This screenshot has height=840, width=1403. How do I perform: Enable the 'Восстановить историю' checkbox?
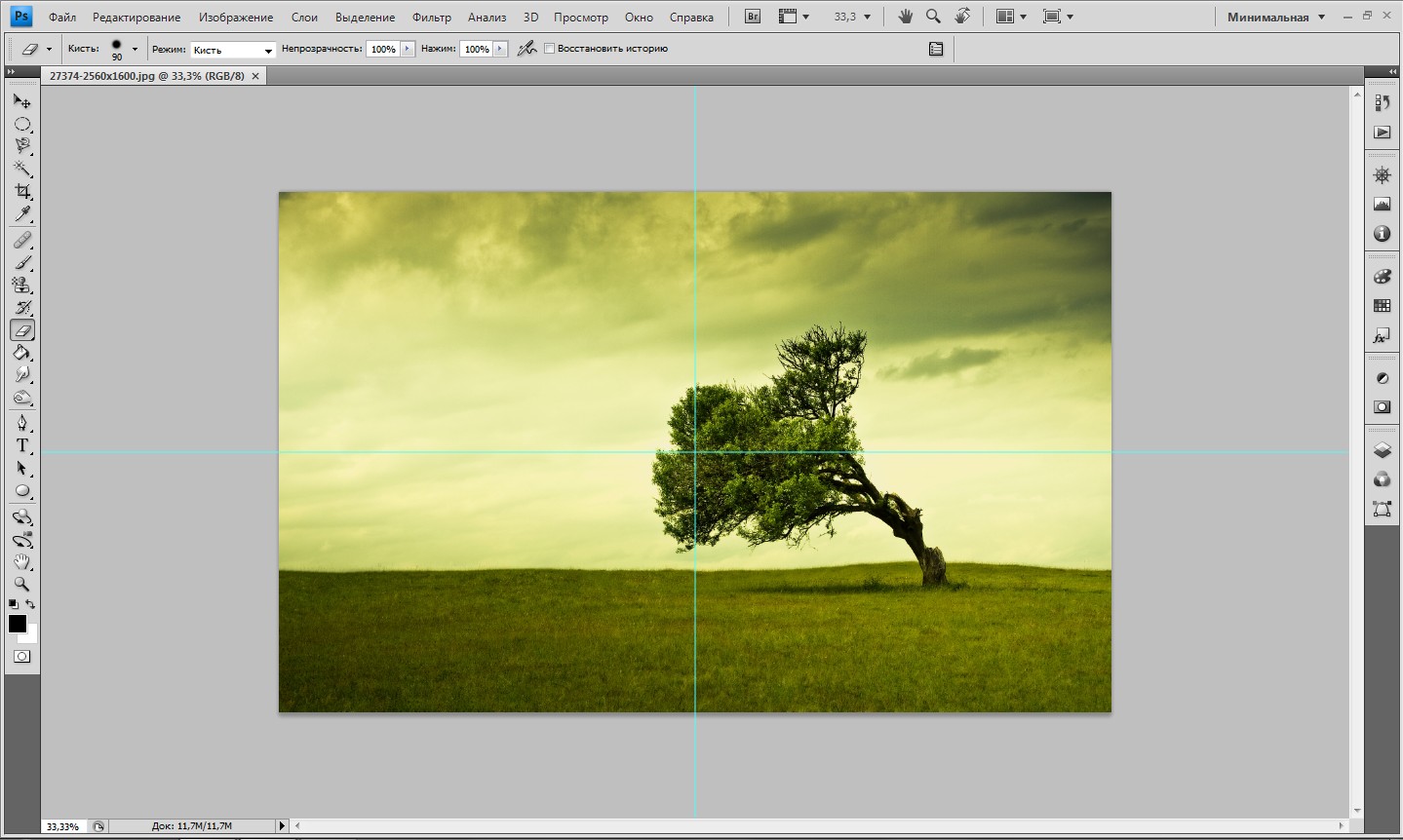point(549,49)
